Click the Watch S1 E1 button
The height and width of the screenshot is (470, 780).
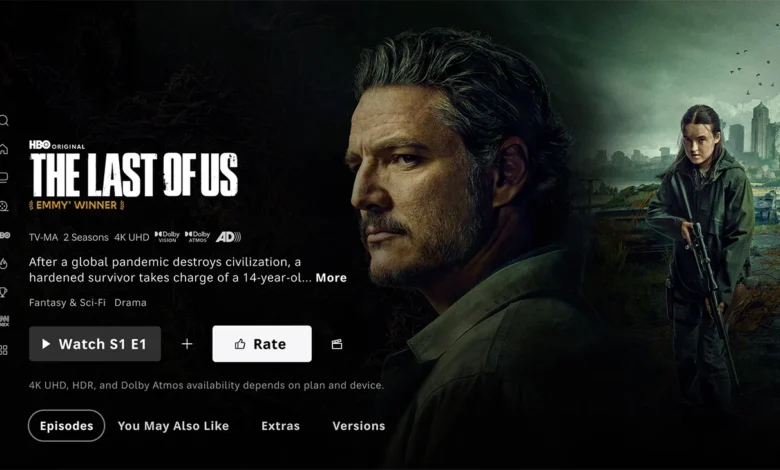pos(95,344)
